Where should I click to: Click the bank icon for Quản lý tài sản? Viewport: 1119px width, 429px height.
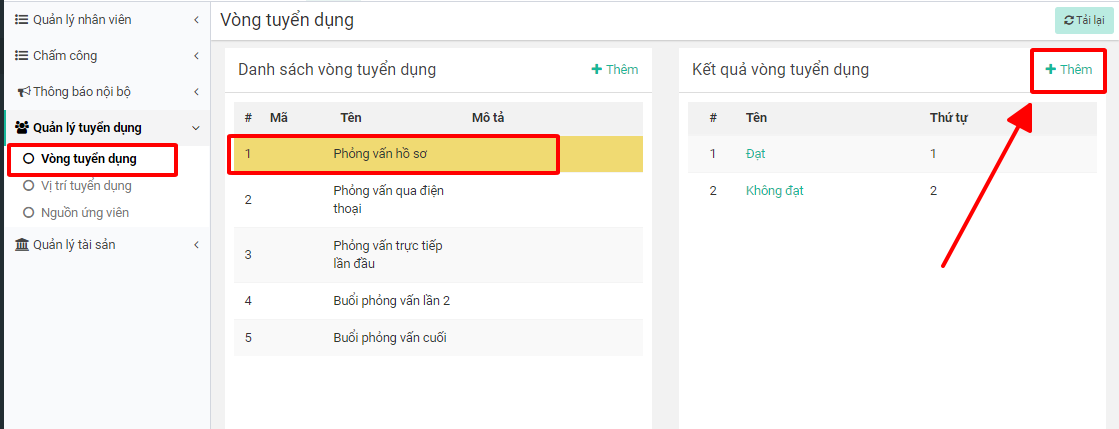(22, 245)
